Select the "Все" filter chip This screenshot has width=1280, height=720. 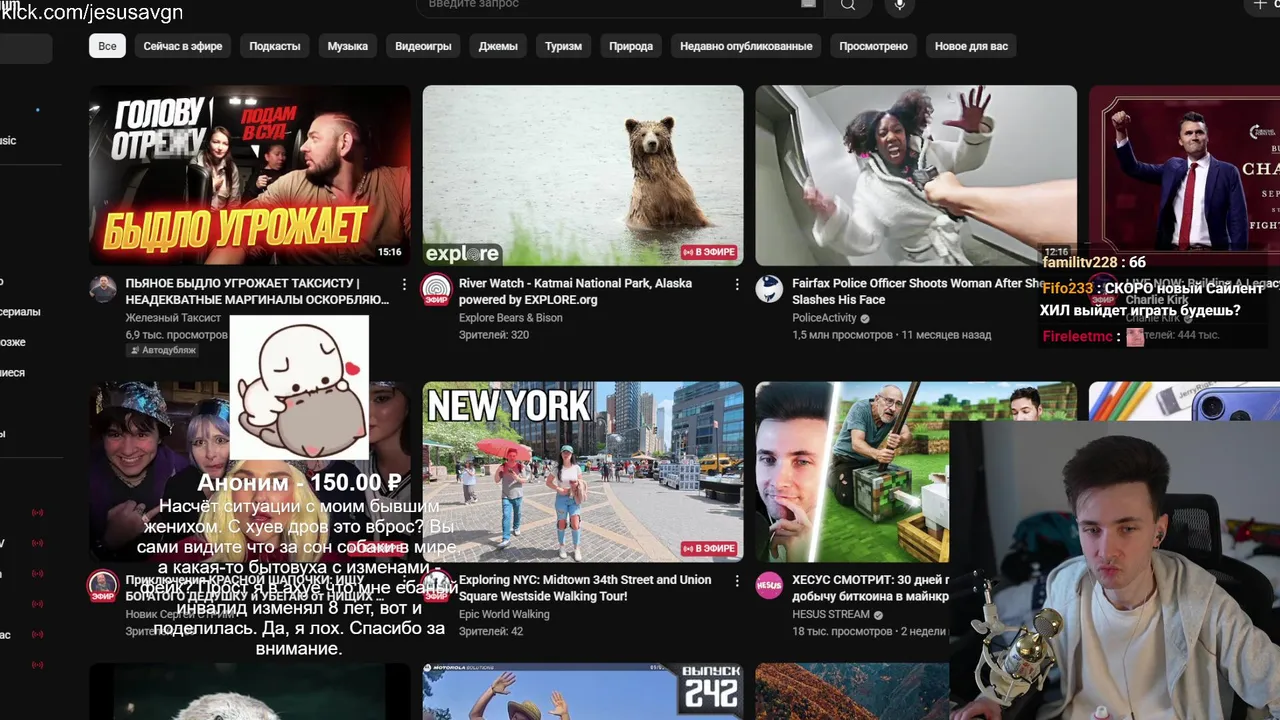(107, 46)
